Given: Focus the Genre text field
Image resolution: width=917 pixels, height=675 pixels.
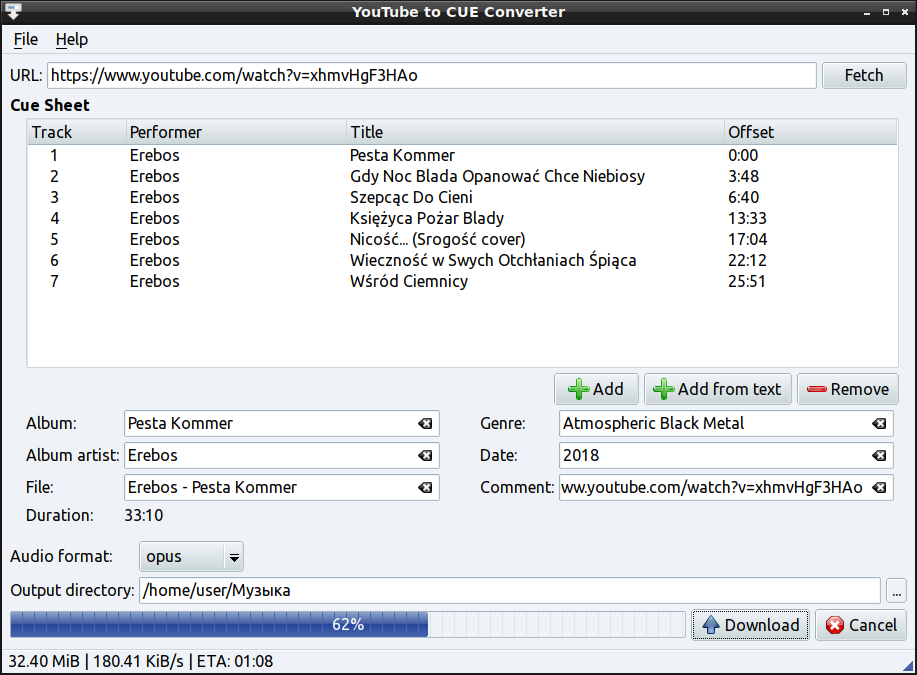Looking at the screenshot, I should tap(726, 423).
